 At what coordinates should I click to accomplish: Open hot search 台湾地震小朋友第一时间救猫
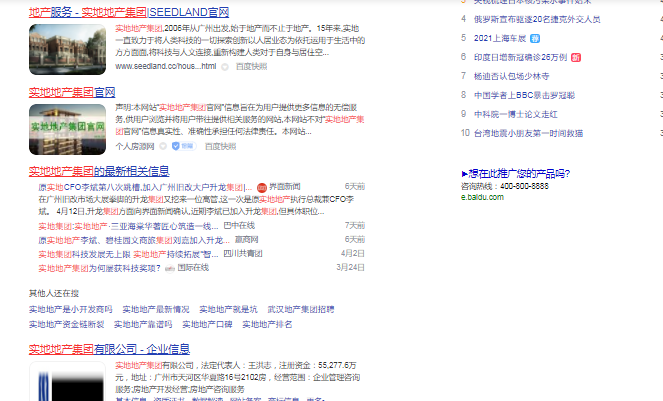(x=528, y=133)
